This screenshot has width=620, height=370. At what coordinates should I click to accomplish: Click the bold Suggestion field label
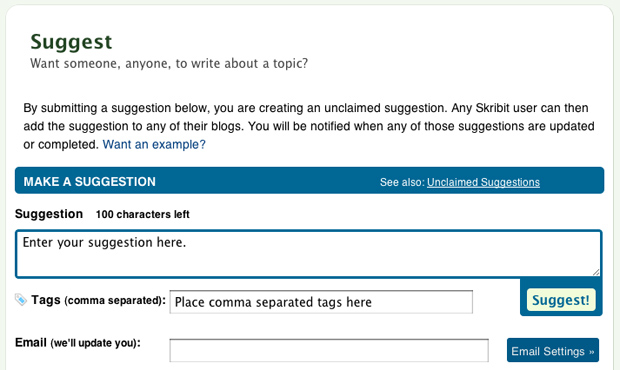[49, 214]
